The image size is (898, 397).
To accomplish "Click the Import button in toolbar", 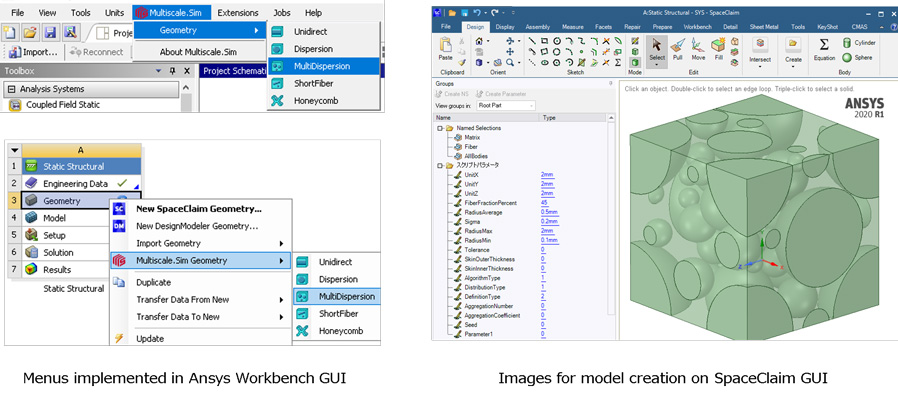I will tap(33, 52).
